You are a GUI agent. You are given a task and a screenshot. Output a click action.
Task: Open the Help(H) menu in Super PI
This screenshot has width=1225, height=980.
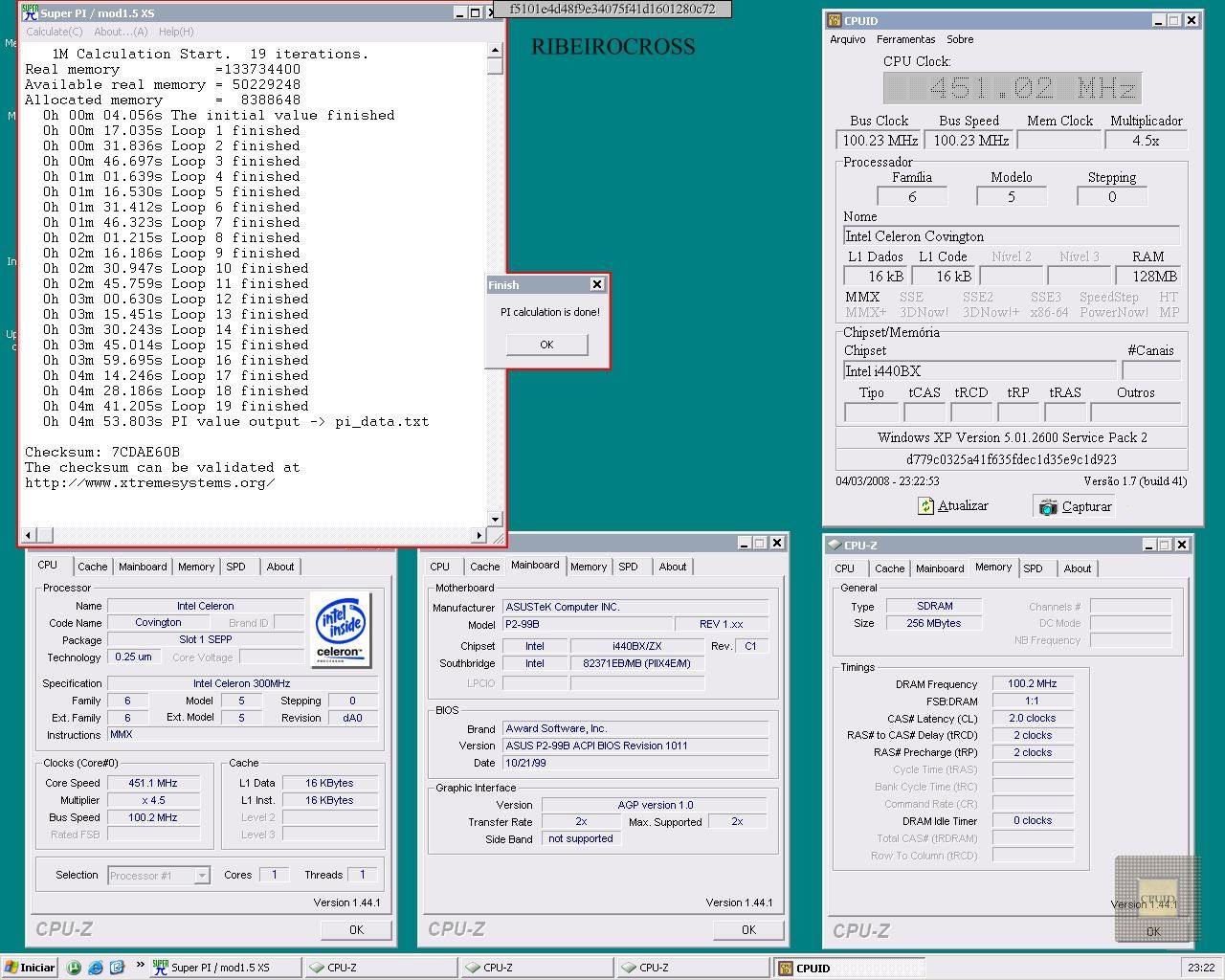coord(176,32)
